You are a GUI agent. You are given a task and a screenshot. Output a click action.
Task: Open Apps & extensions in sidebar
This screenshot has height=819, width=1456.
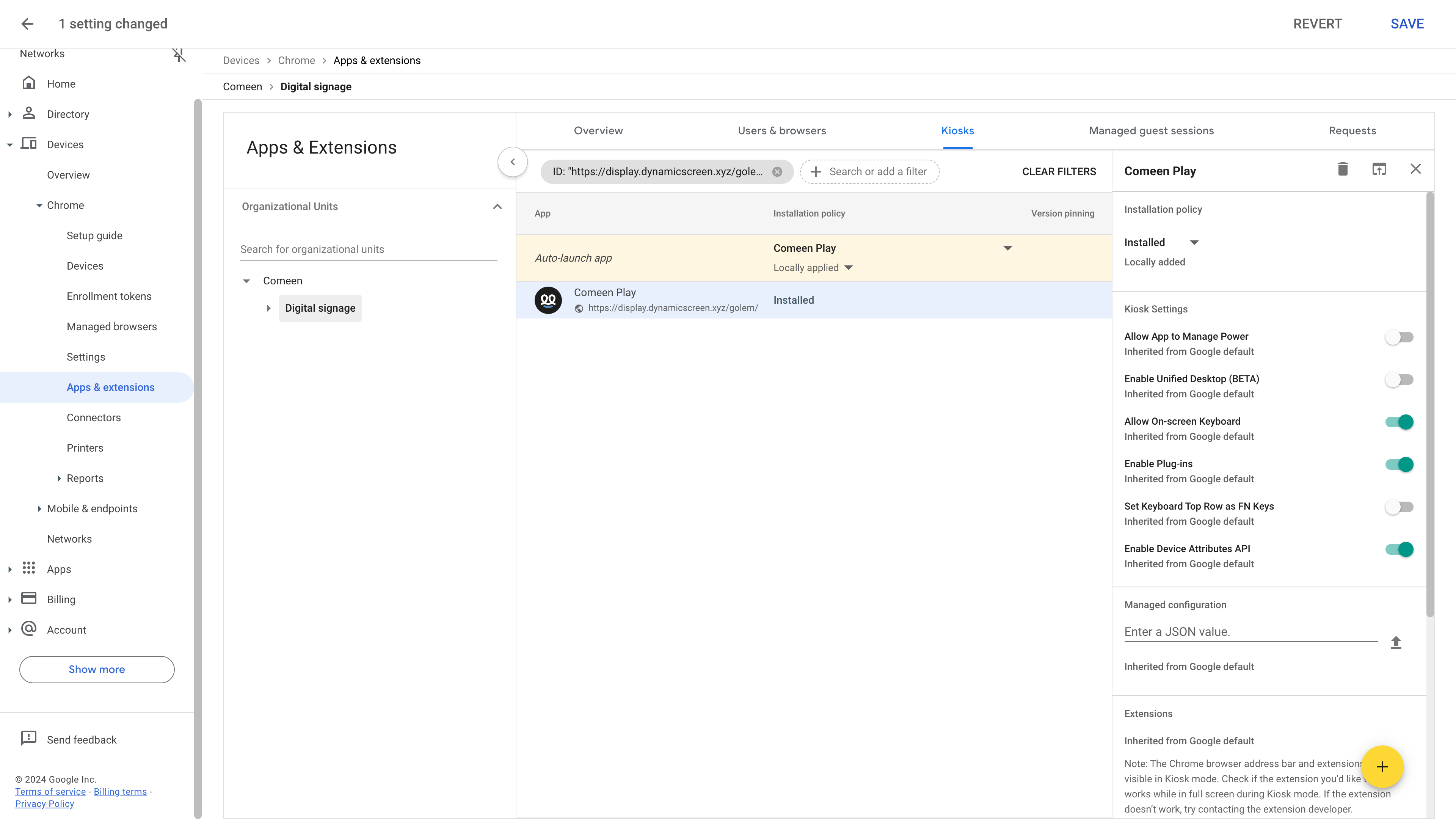pos(97,387)
